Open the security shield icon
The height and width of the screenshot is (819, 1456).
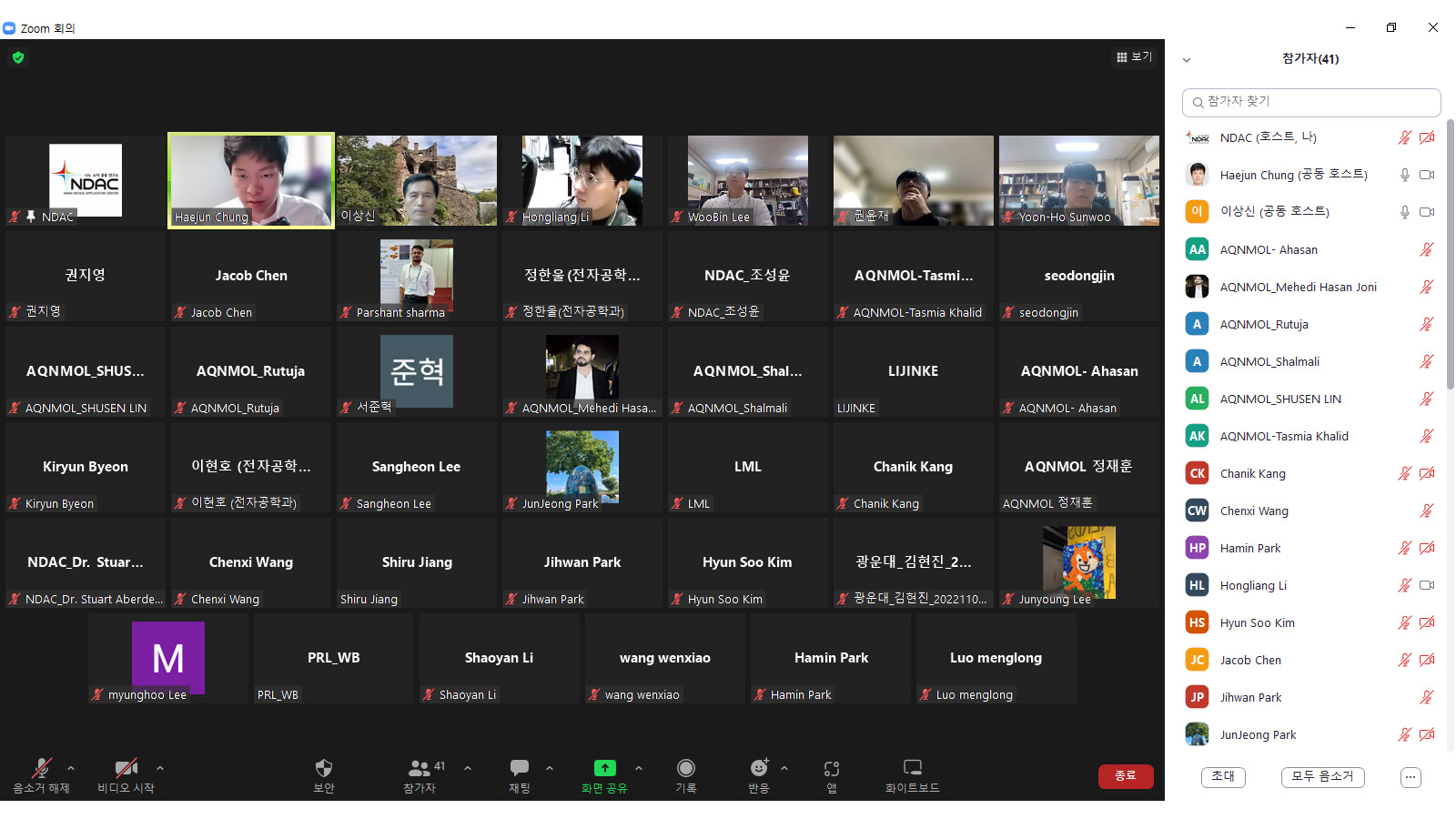(324, 768)
